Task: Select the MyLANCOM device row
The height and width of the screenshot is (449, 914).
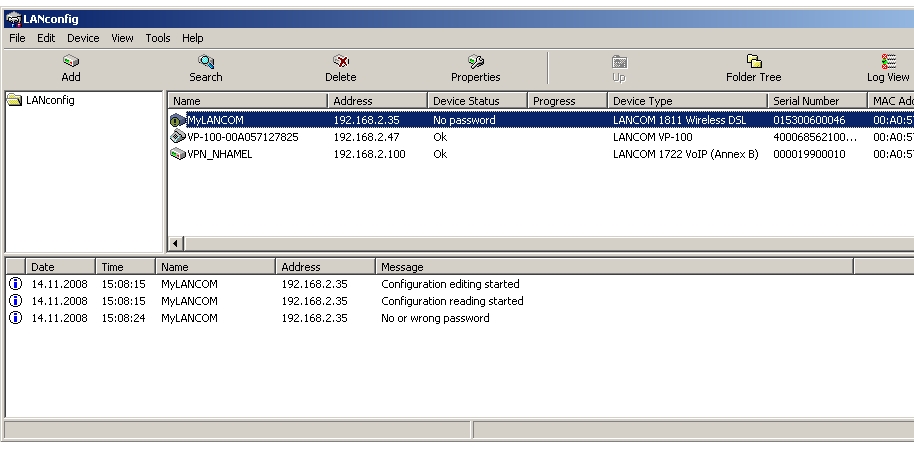Action: coord(215,120)
